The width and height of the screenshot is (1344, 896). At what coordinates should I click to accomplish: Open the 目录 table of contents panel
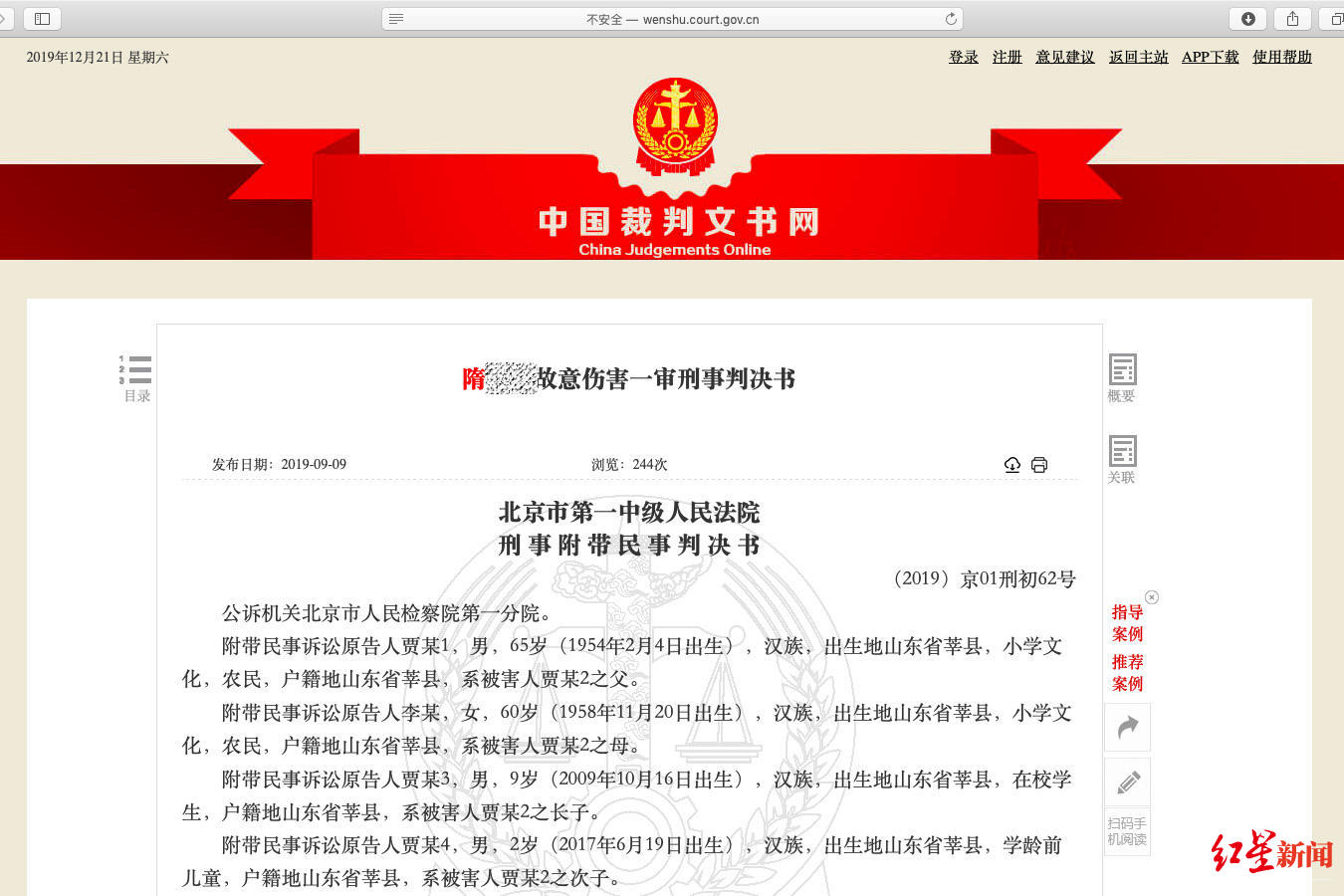point(135,376)
